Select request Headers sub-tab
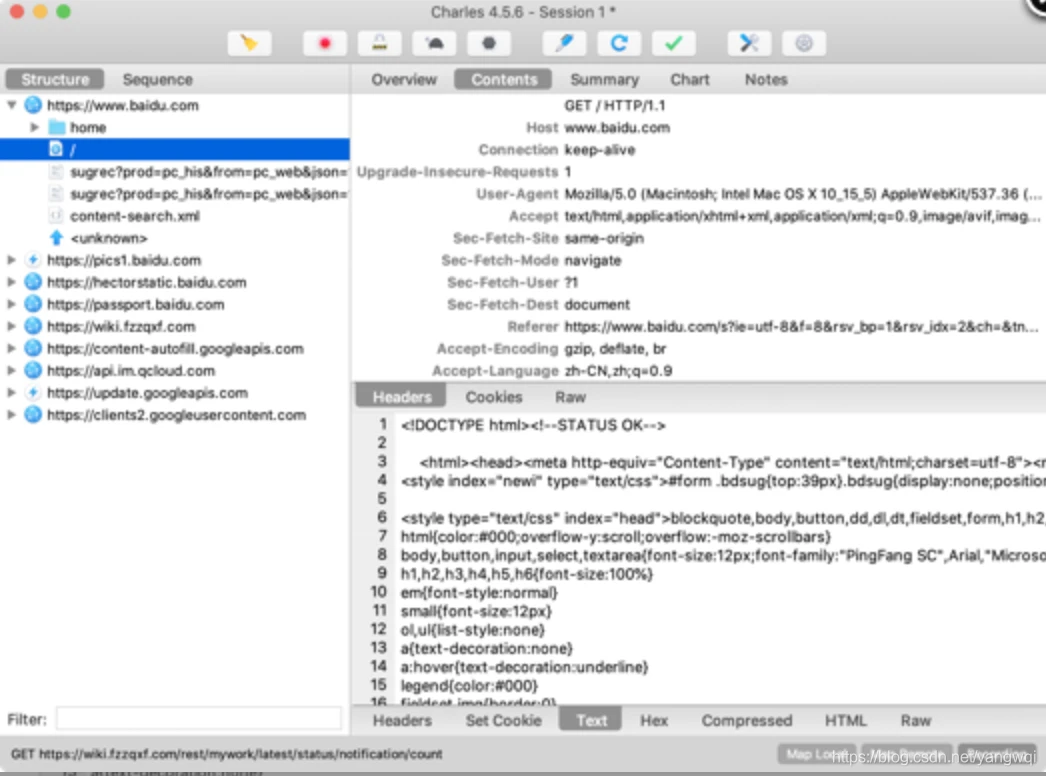Image resolution: width=1046 pixels, height=776 pixels. (402, 396)
